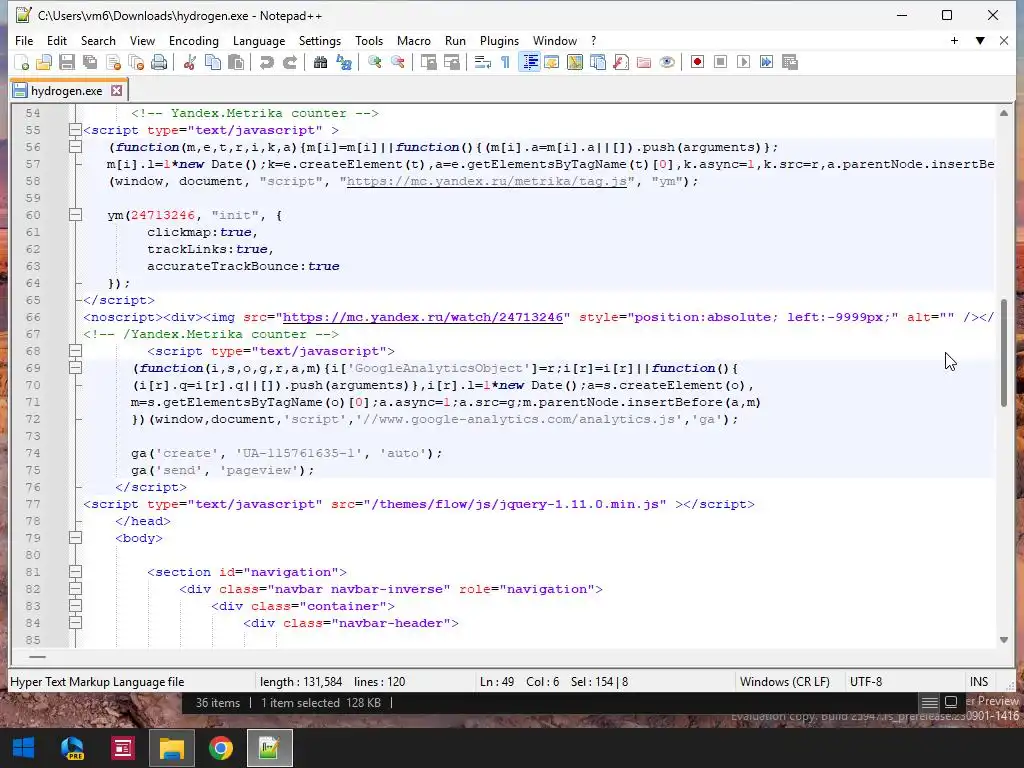Open the Edit menu
The image size is (1024, 768).
(57, 40)
